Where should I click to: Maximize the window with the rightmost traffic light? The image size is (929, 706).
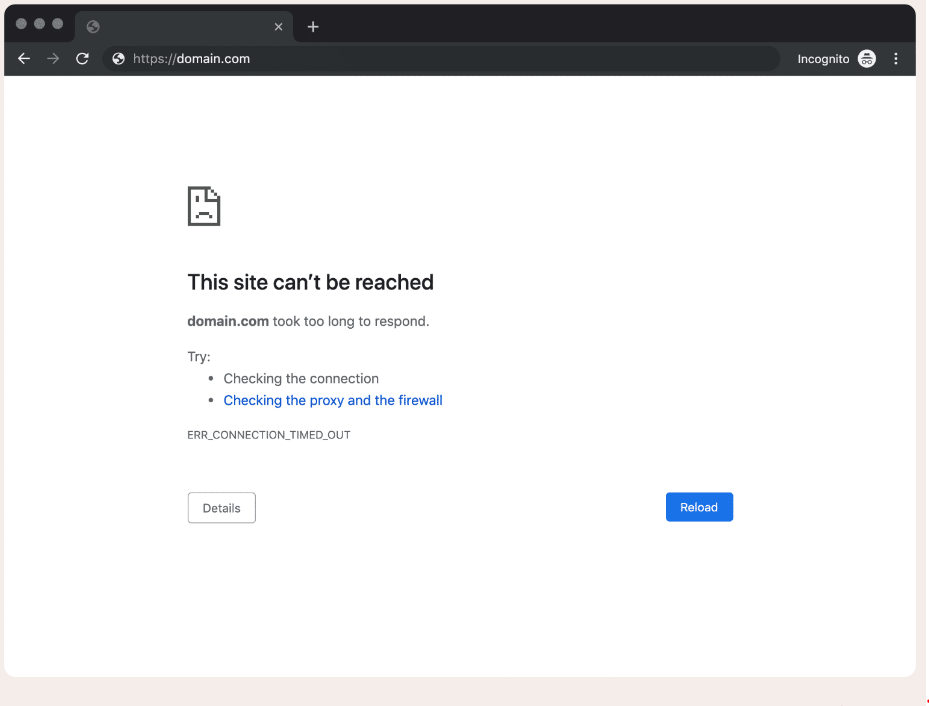58,24
